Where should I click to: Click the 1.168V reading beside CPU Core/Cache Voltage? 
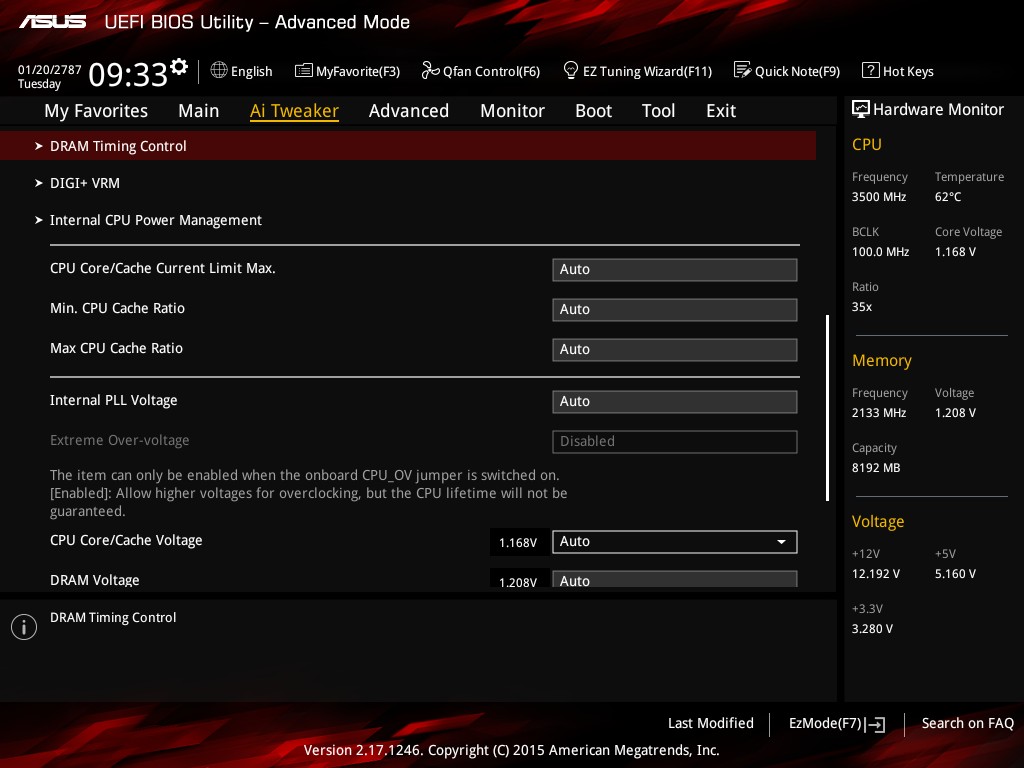tap(518, 543)
